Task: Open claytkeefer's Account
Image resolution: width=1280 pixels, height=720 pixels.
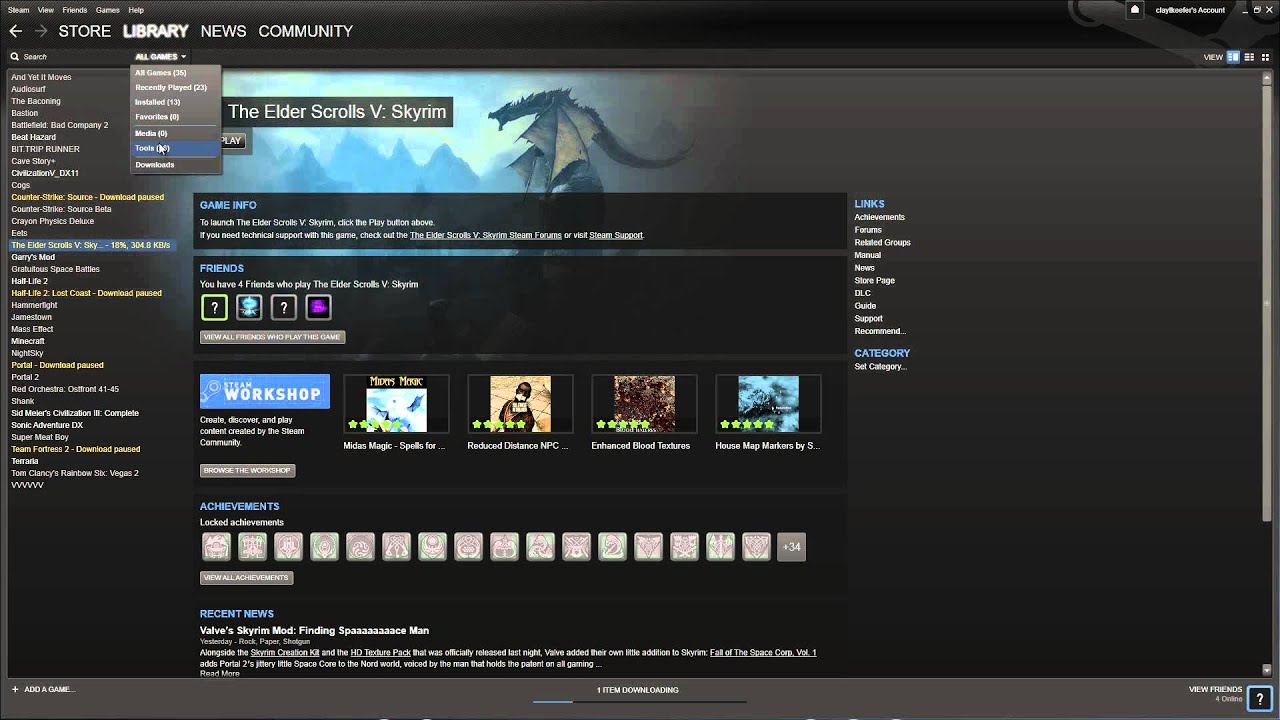Action: pyautogui.click(x=1190, y=10)
